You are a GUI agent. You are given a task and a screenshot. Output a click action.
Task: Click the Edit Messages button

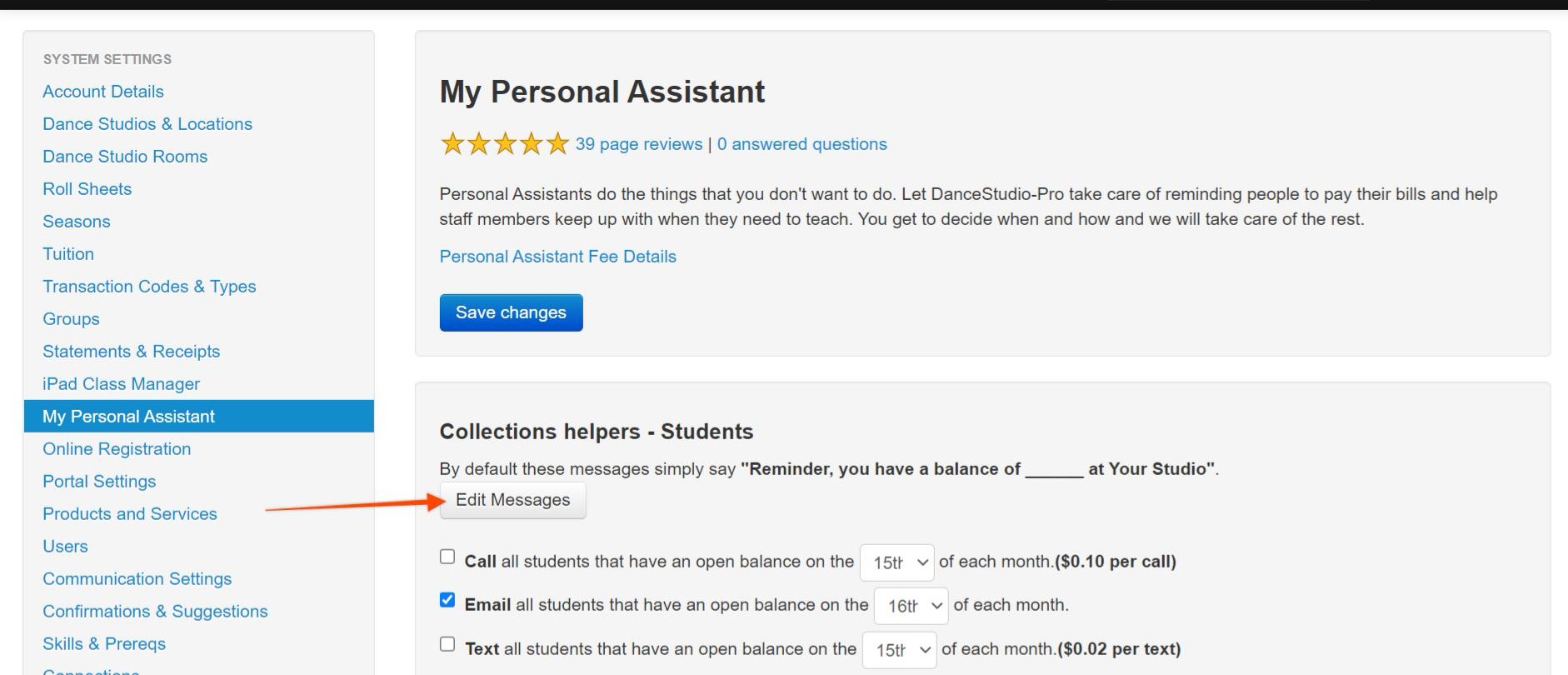(x=512, y=500)
